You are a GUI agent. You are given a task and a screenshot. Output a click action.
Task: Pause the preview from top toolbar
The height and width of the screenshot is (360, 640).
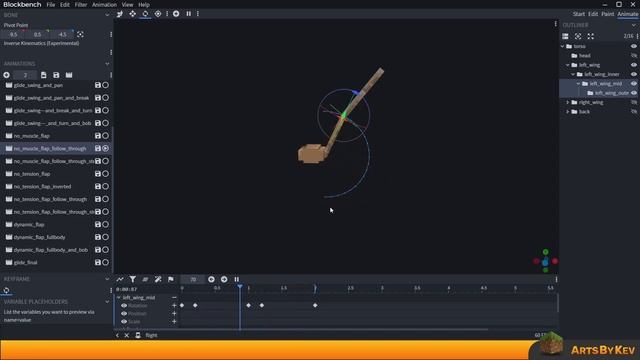[x=189, y=14]
